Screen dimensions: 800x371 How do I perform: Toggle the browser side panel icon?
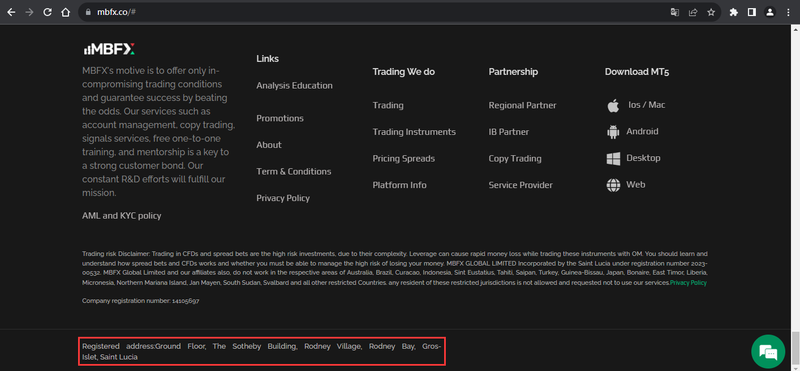tap(752, 12)
